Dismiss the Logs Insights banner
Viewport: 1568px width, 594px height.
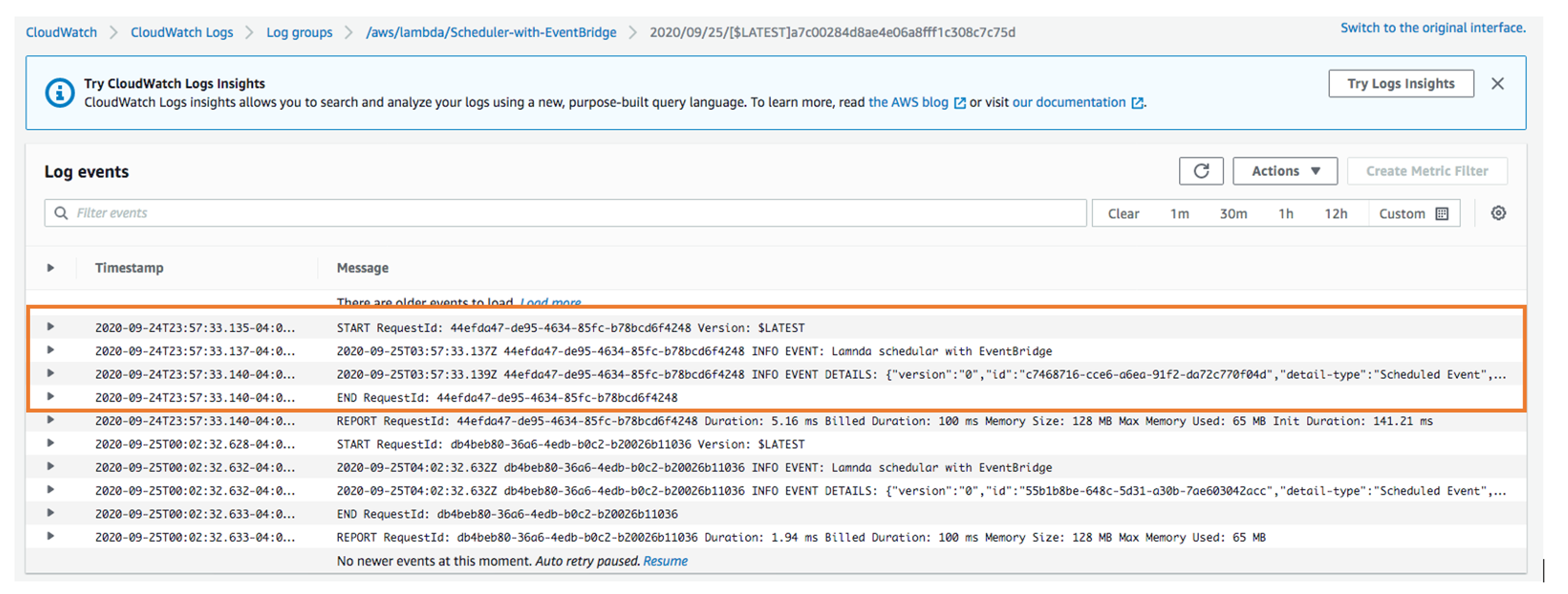(x=1498, y=83)
